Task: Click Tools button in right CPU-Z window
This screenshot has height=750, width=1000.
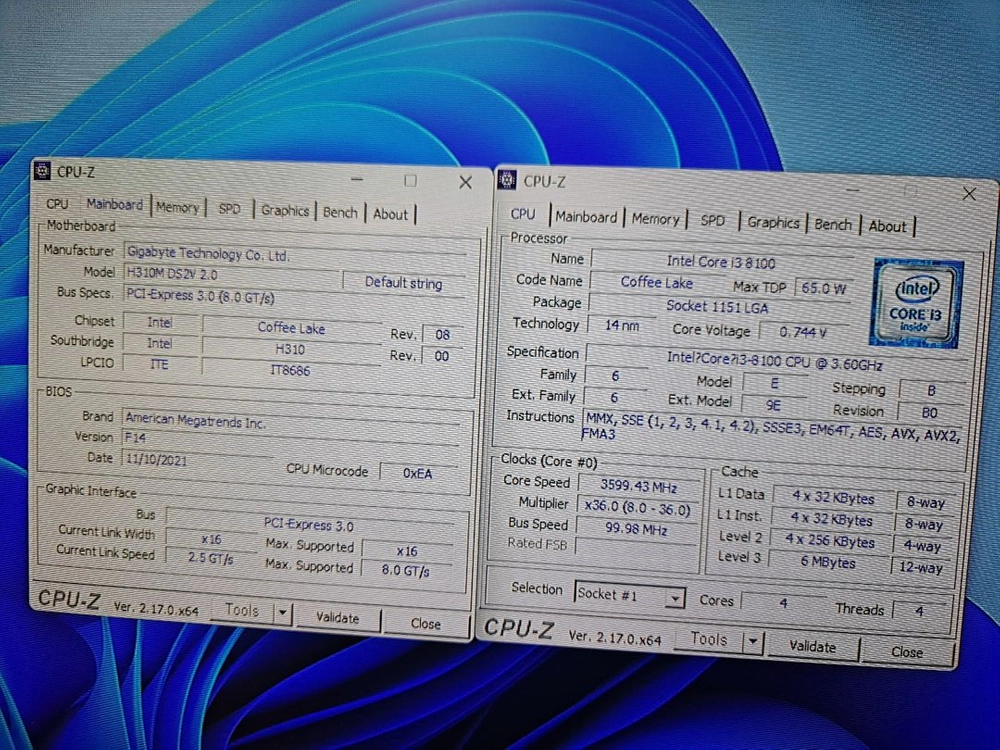Action: [709, 639]
